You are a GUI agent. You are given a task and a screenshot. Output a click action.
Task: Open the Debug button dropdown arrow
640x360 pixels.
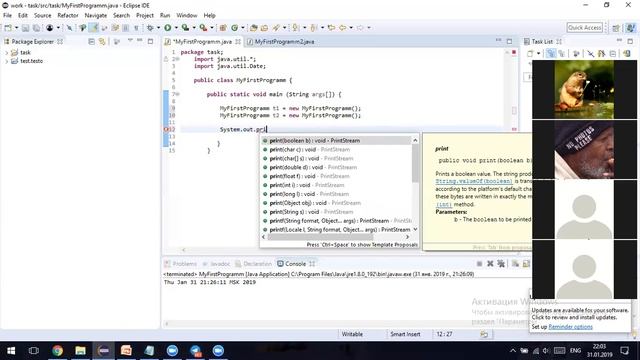click(158, 28)
